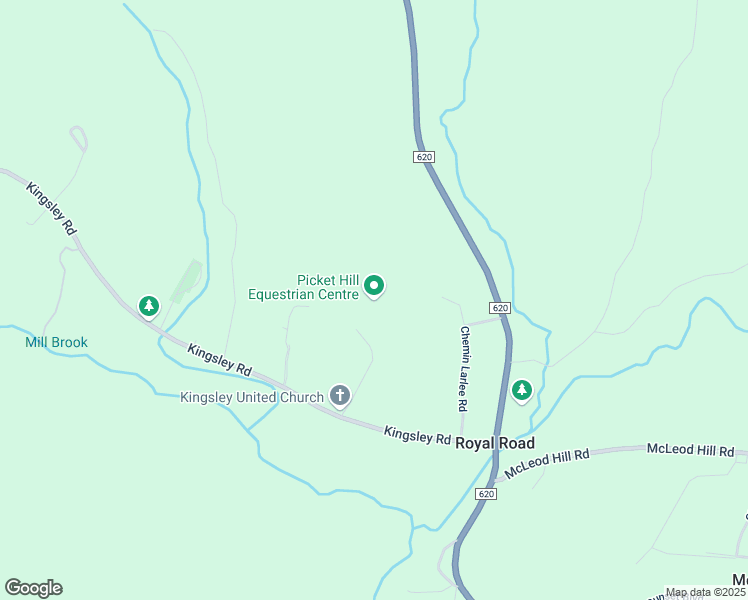Click the Mill Brook water label
The height and width of the screenshot is (600, 748).
click(56, 342)
